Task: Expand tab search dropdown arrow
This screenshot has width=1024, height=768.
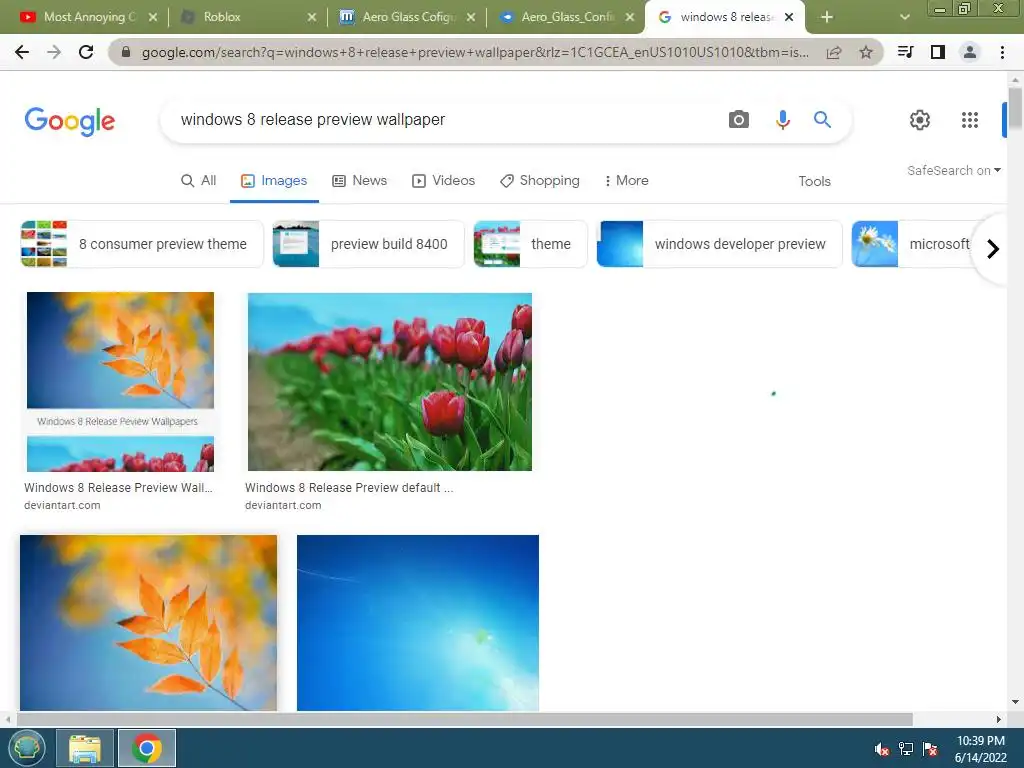Action: pos(904,17)
